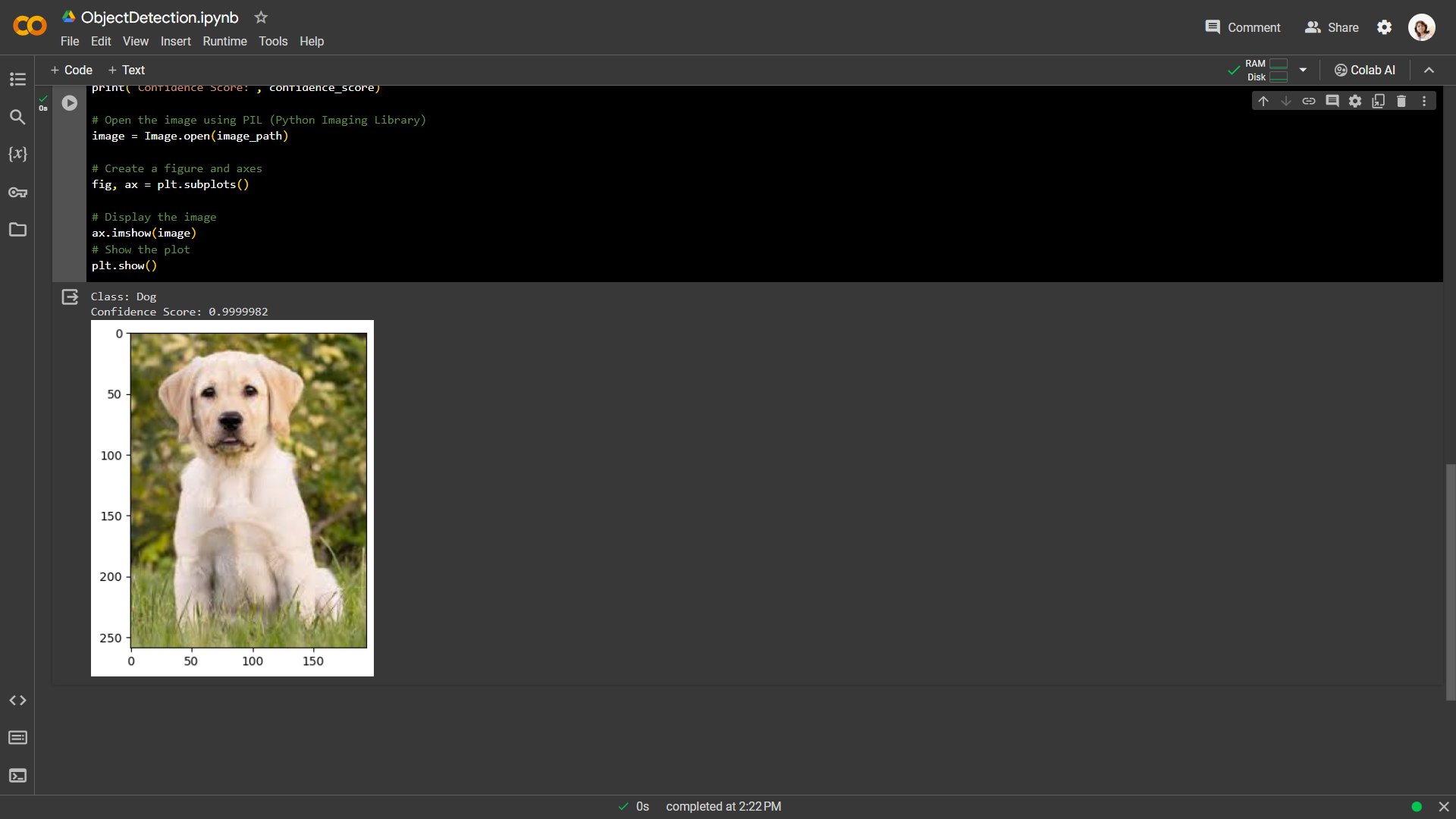The image size is (1456, 819).
Task: Open the cell comment tool
Action: pyautogui.click(x=1332, y=100)
